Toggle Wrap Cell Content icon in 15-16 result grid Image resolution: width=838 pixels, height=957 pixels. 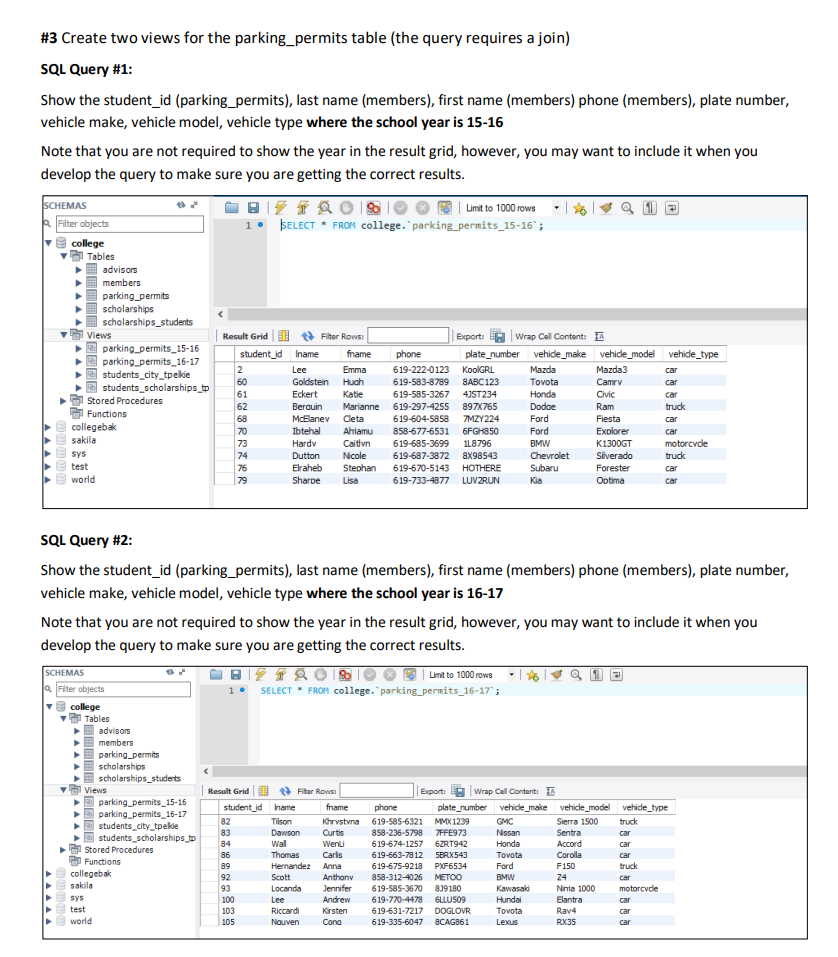[x=599, y=336]
